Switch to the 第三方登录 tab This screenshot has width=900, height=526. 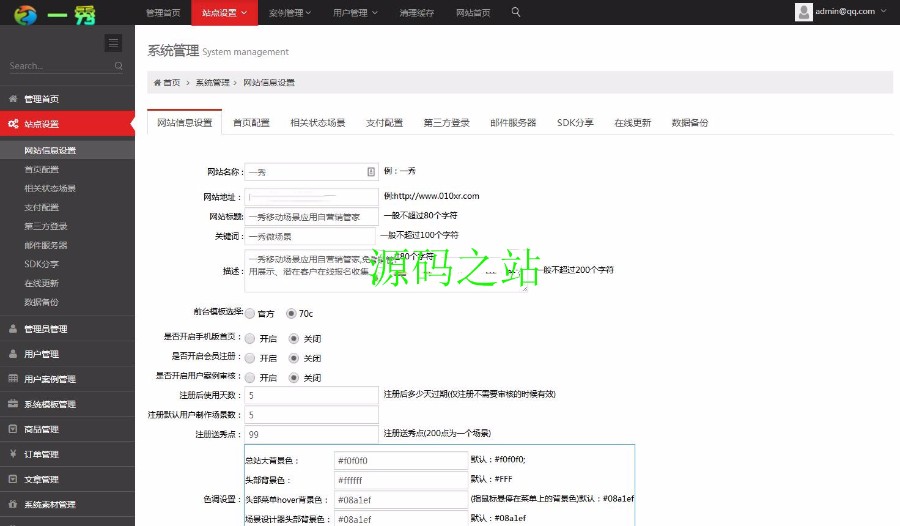pyautogui.click(x=446, y=123)
